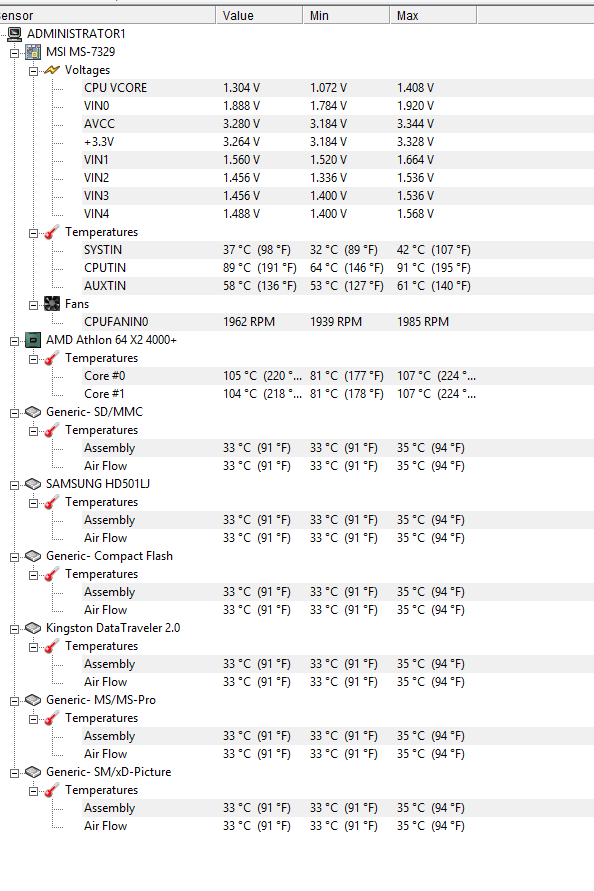This screenshot has width=594, height=891.
Task: Collapse the Fans section
Action: pyautogui.click(x=33, y=305)
